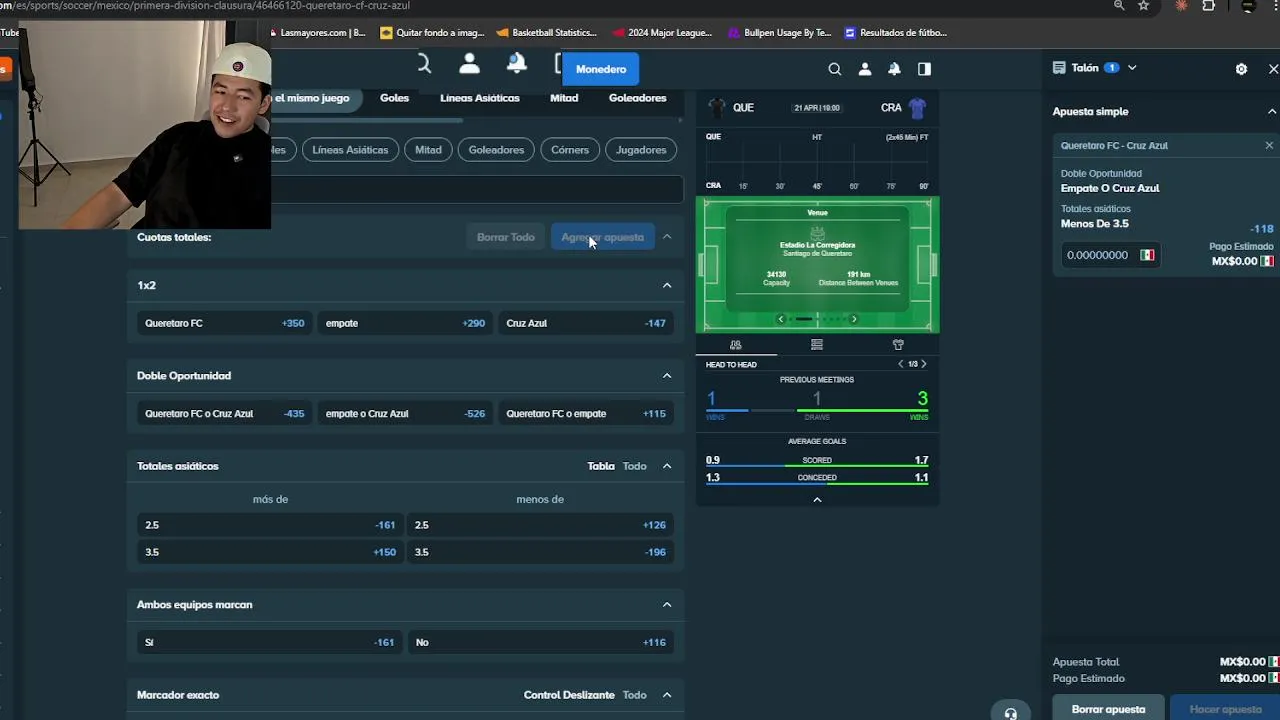The height and width of the screenshot is (720, 1280).
Task: Go to next venue info slide
Action: (853, 319)
